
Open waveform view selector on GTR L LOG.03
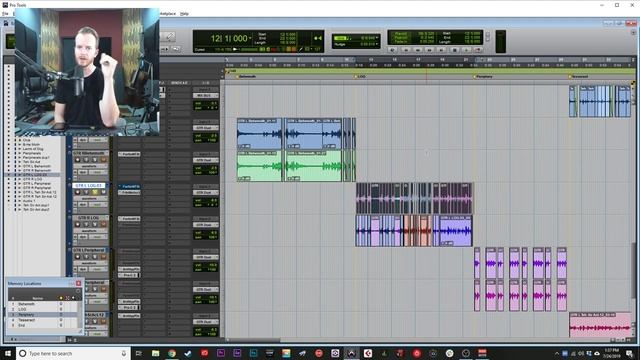[90, 198]
